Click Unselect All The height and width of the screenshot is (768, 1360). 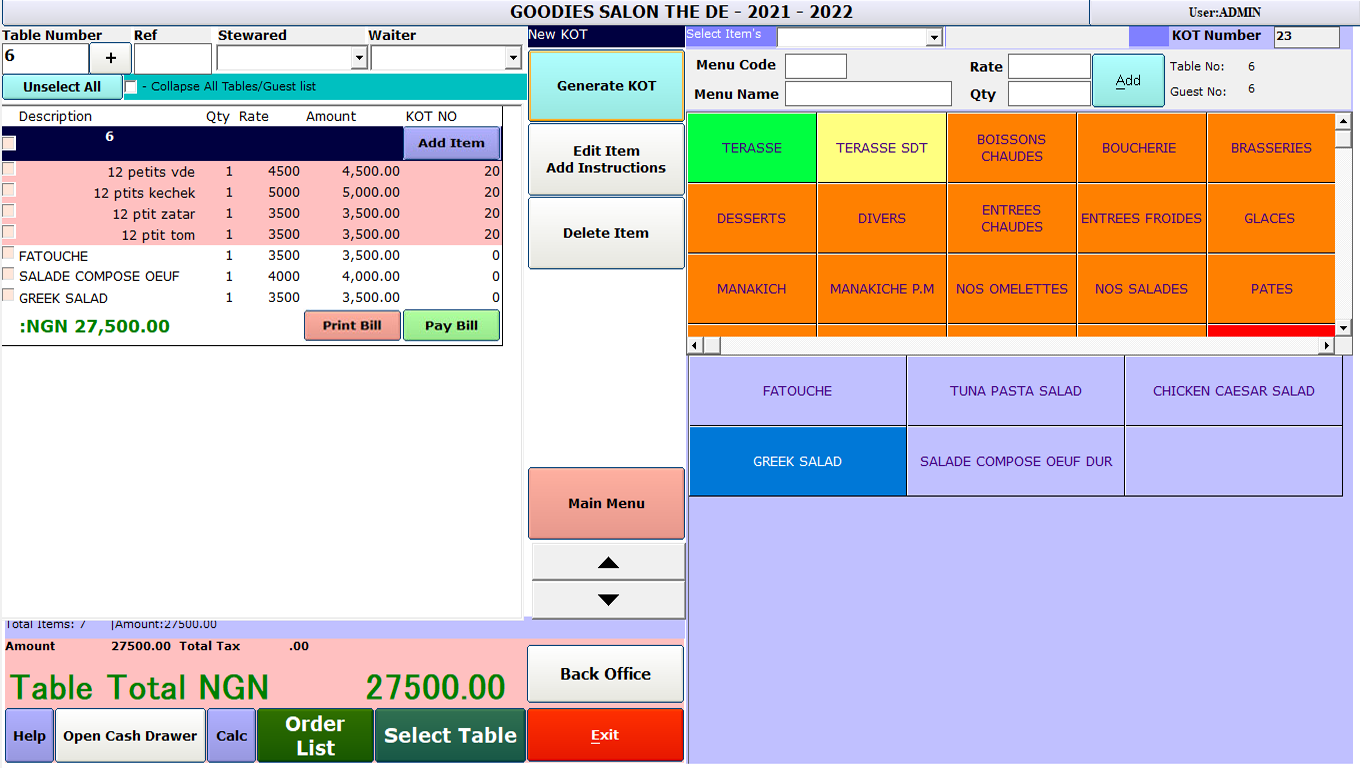(62, 87)
